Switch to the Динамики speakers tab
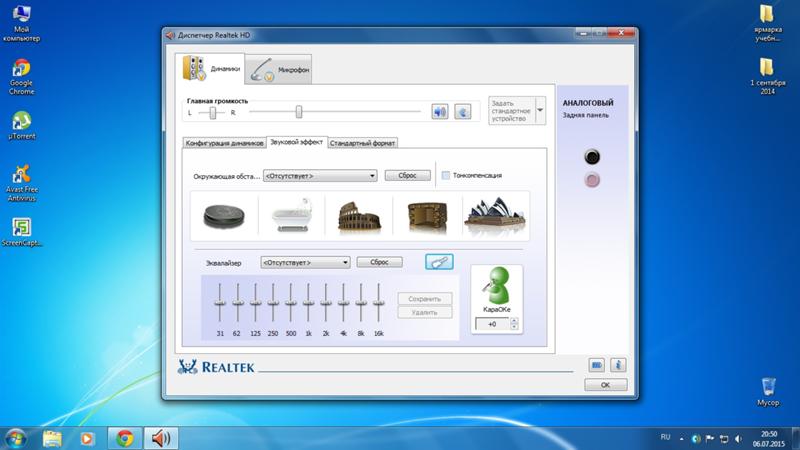This screenshot has height=450, width=800. click(210, 68)
